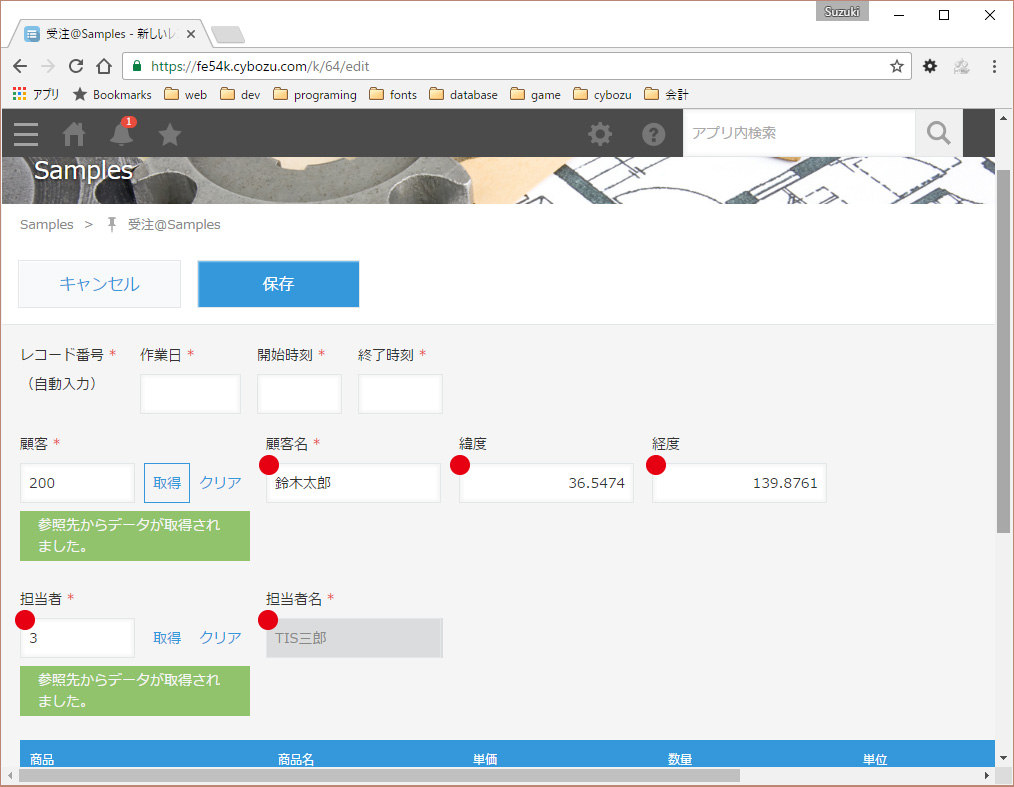Click the scroll down arrow

click(1003, 757)
